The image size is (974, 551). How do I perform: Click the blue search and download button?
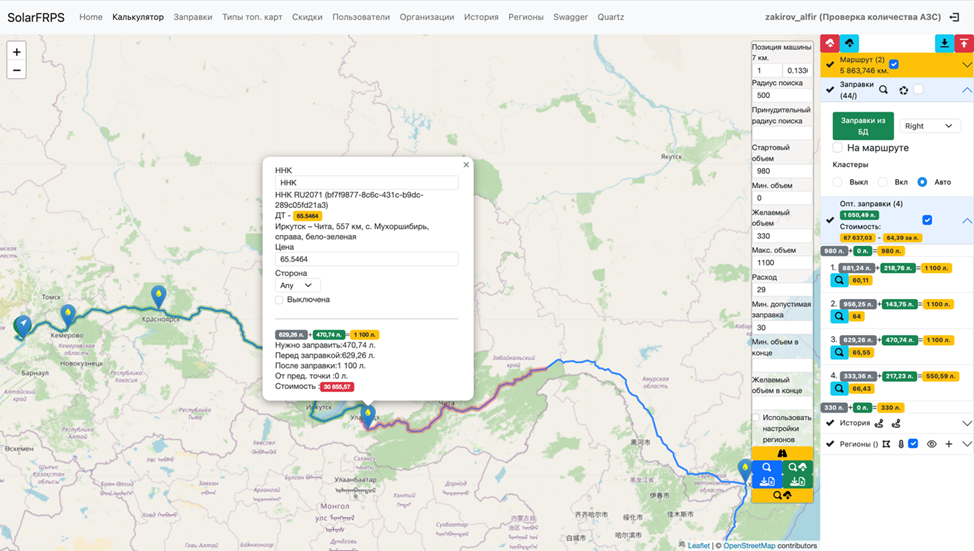coord(767,475)
